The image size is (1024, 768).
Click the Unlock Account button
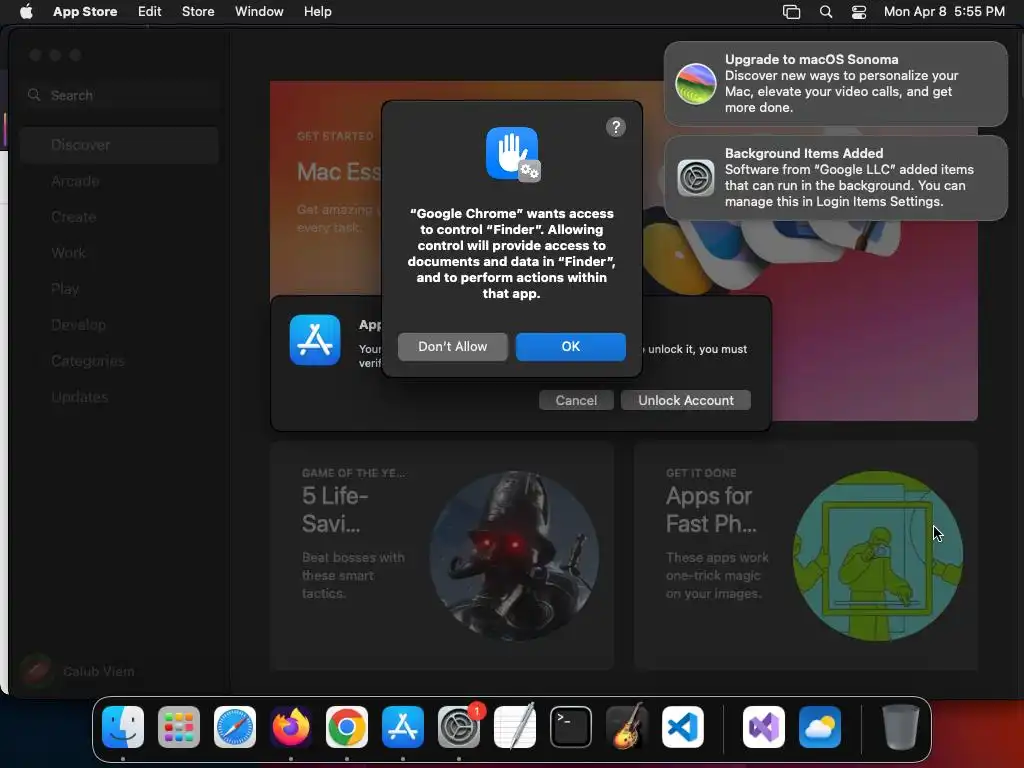pyautogui.click(x=686, y=400)
